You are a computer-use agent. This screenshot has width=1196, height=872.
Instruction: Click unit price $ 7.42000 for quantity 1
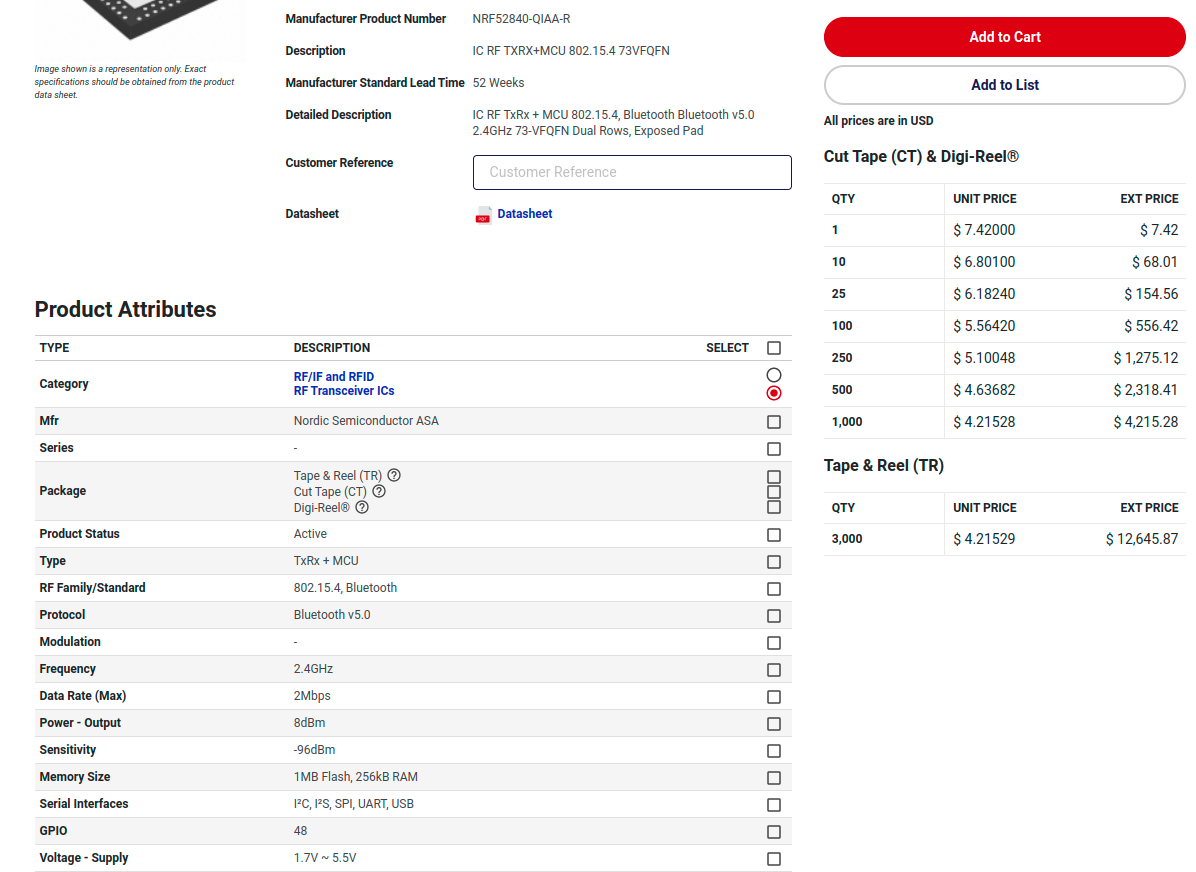point(984,230)
